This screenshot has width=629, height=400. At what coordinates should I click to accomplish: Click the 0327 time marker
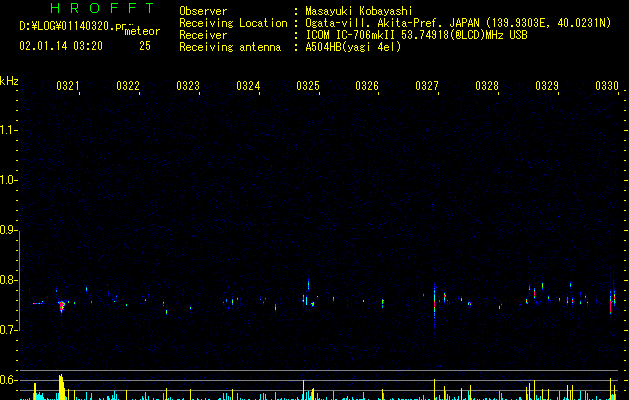point(427,86)
